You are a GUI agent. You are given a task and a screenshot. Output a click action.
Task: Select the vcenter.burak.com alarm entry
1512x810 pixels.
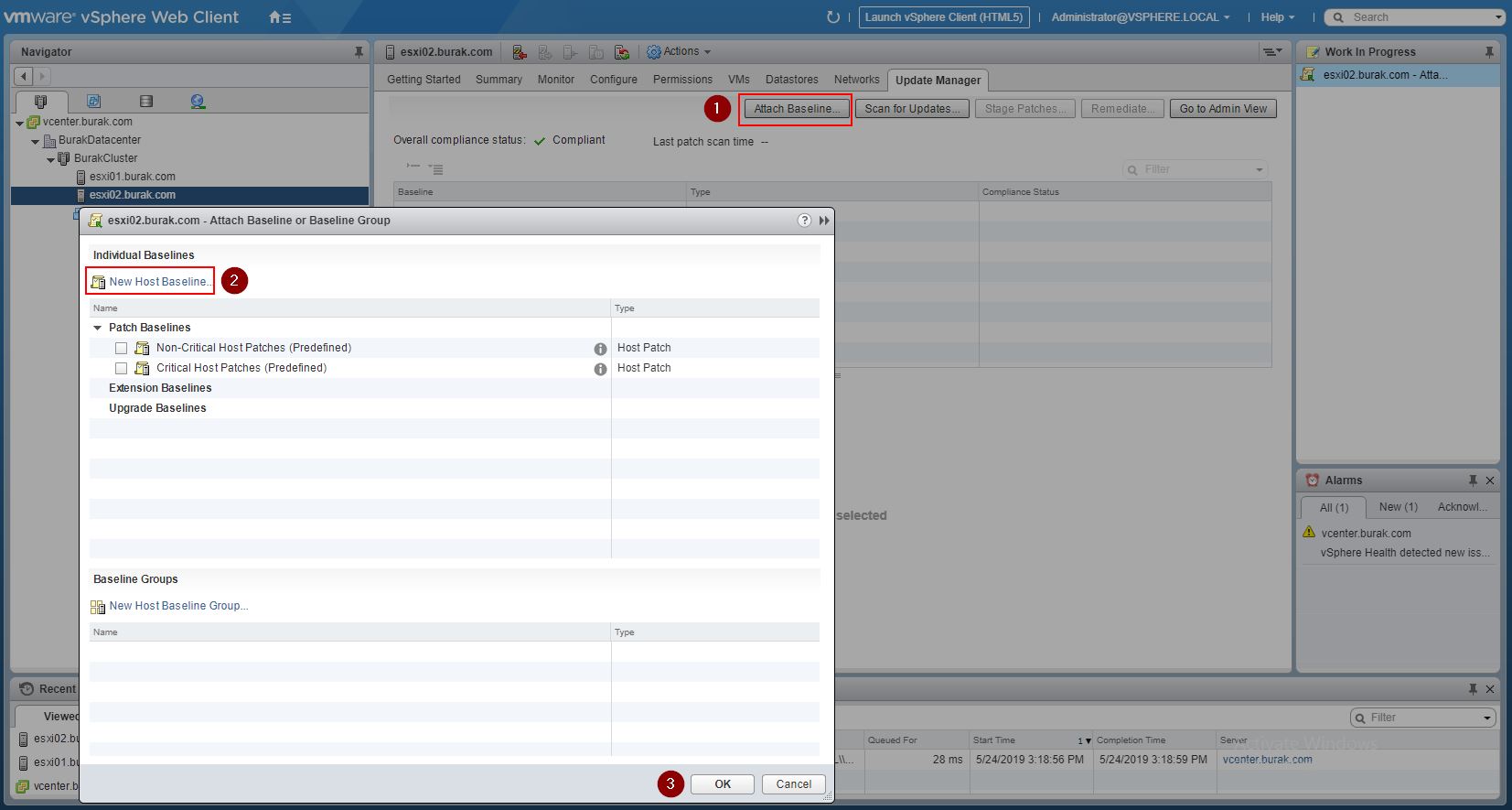[1366, 534]
